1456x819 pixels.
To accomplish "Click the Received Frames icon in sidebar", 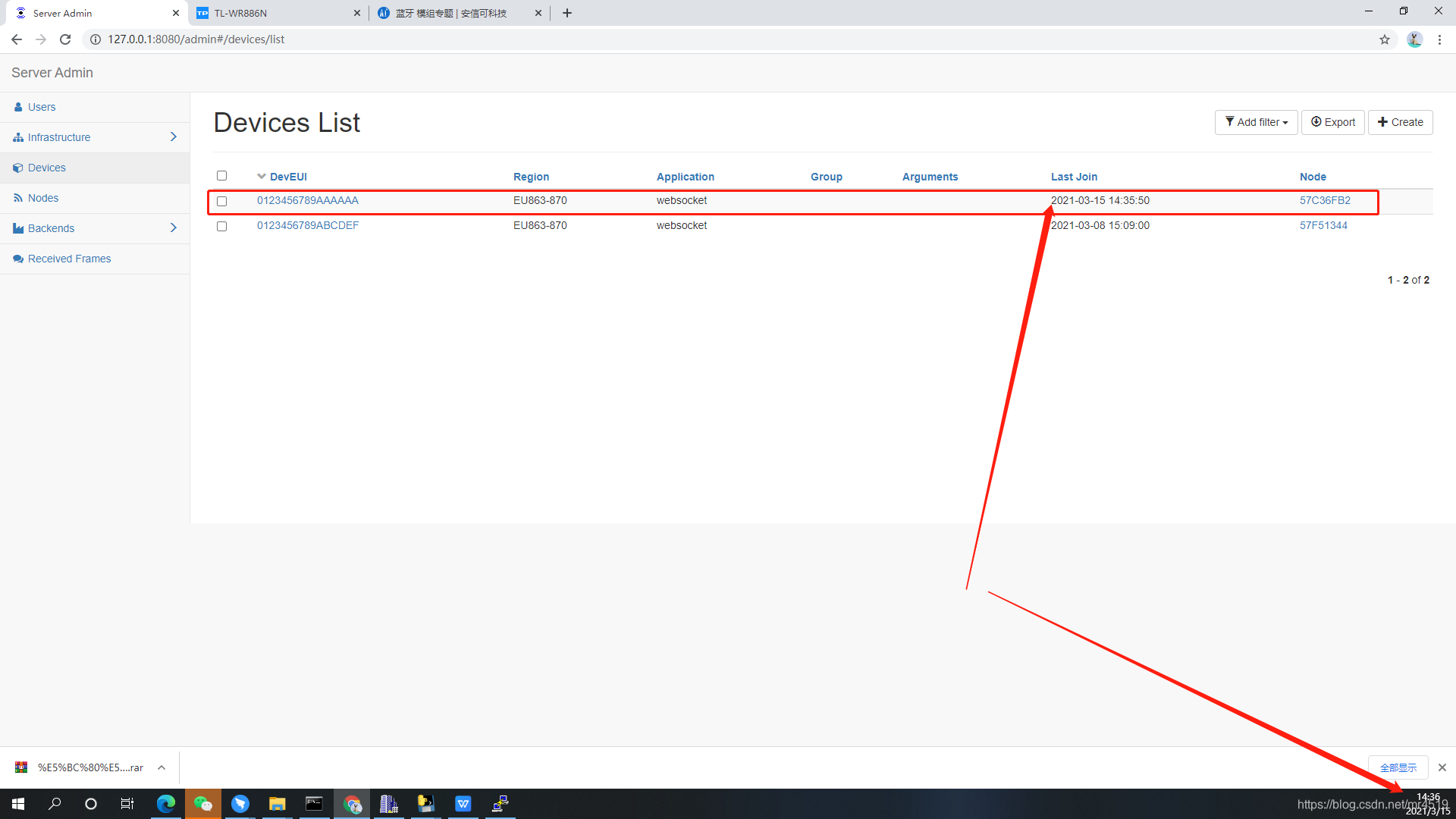I will coord(18,258).
